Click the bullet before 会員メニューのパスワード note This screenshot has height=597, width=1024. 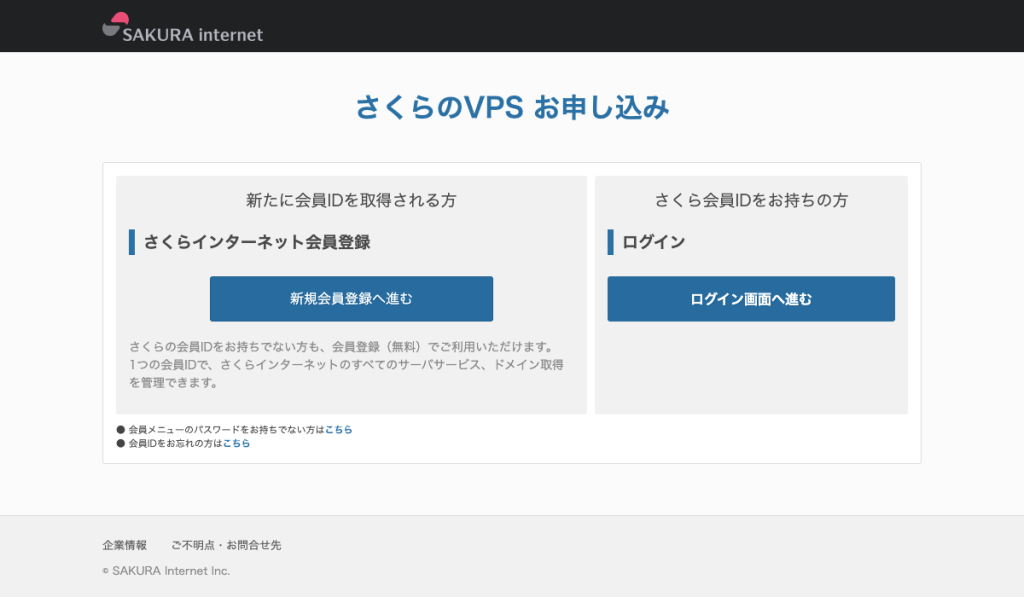121,430
